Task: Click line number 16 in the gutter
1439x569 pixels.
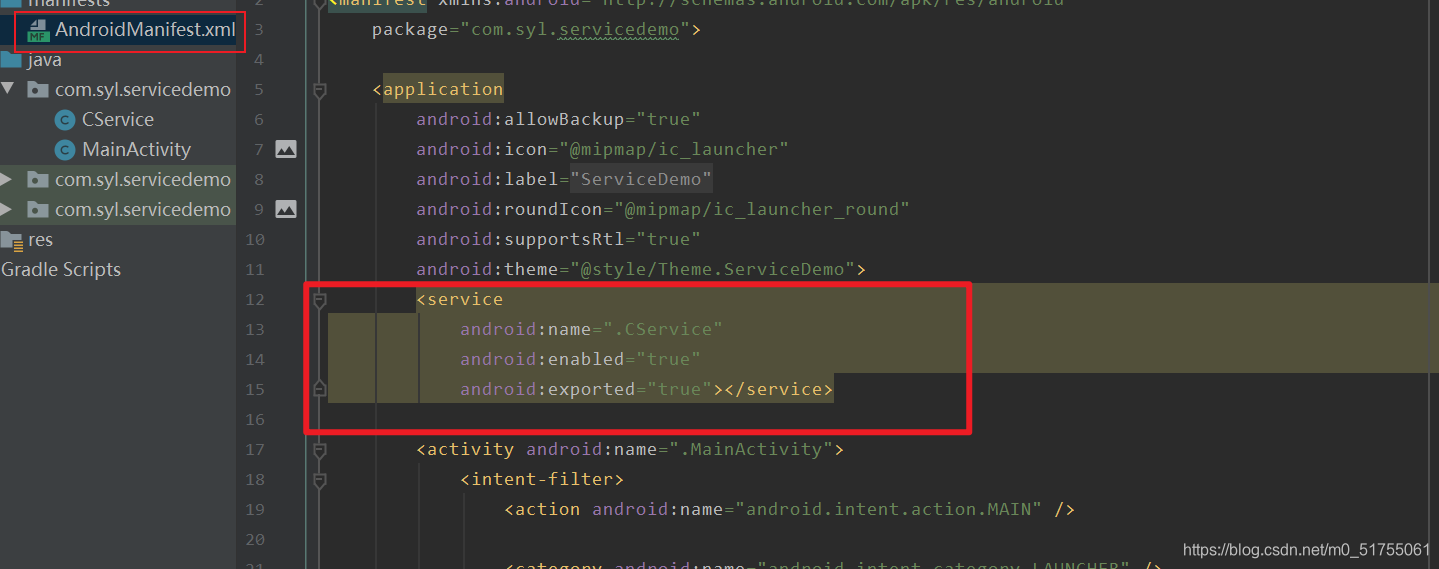Action: pyautogui.click(x=254, y=419)
